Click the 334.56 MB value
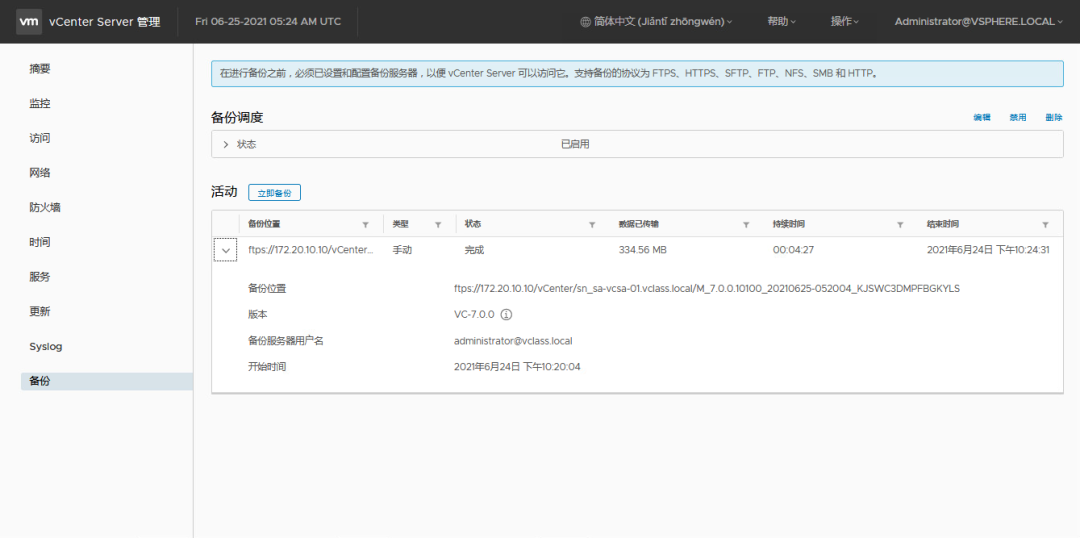The image size is (1080, 538). [643, 250]
